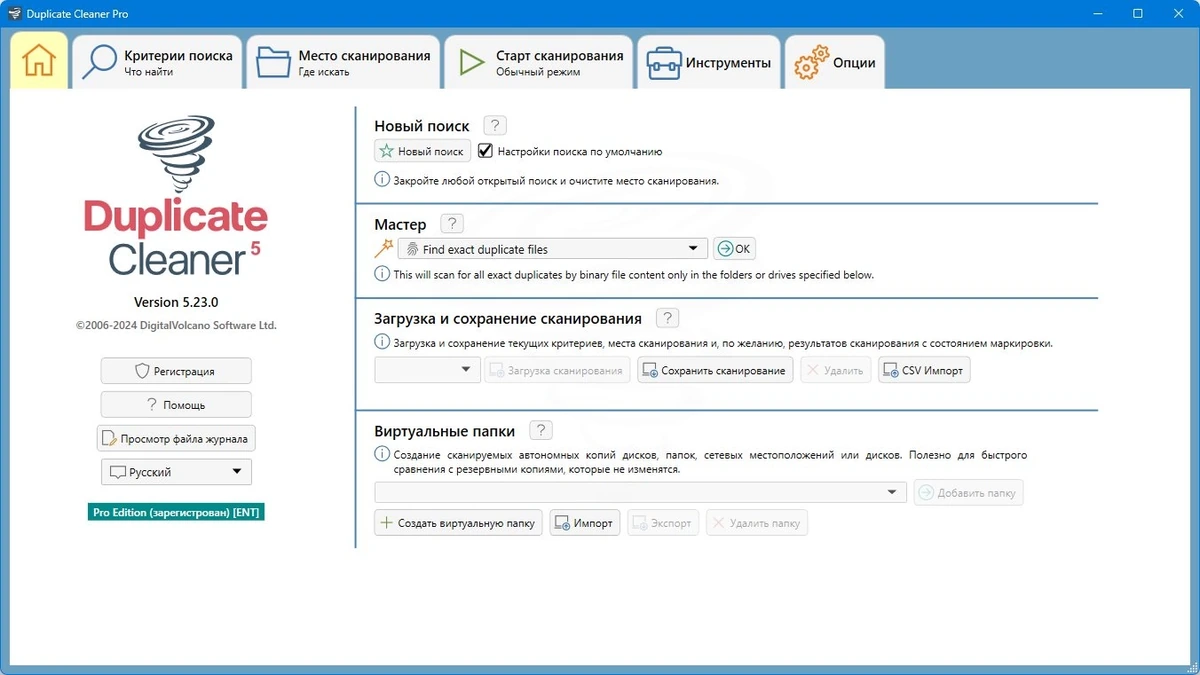Click Просмотр файла журнала button
1200x675 pixels.
176,438
